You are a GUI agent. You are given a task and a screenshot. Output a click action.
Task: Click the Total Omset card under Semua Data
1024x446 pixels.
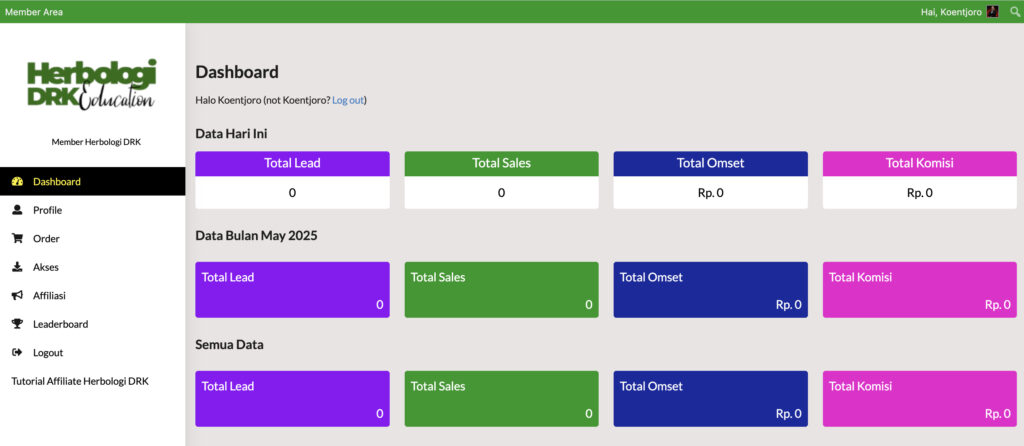click(711, 399)
